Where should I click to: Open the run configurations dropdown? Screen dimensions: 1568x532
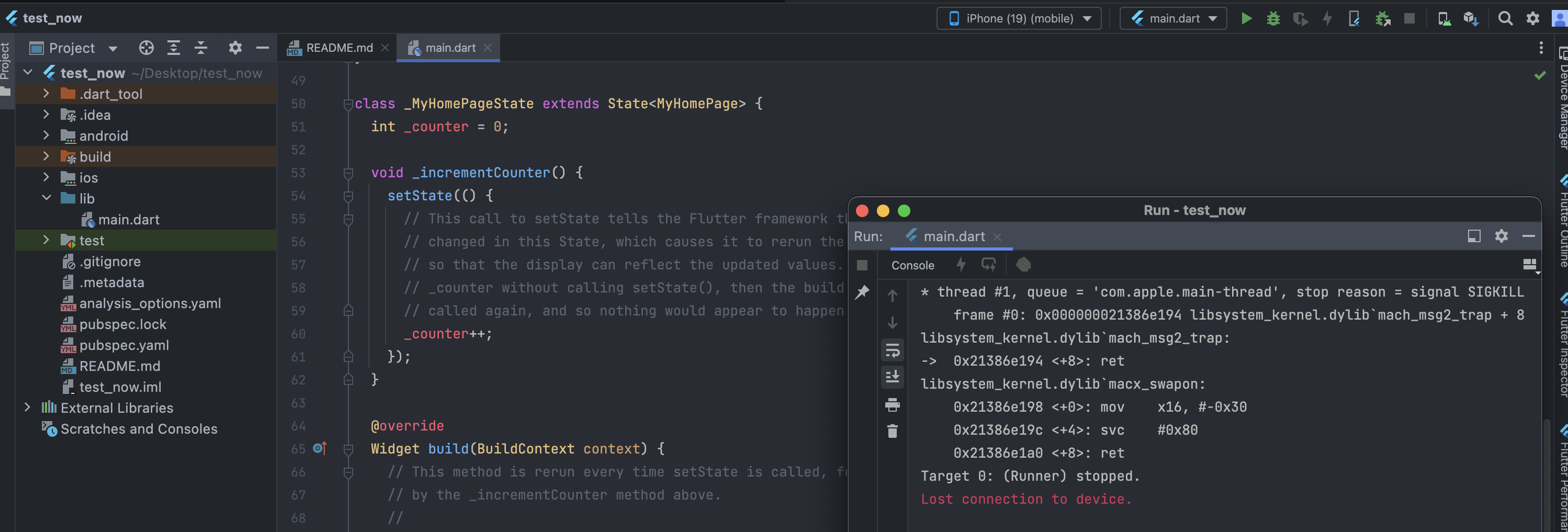pyautogui.click(x=1172, y=18)
